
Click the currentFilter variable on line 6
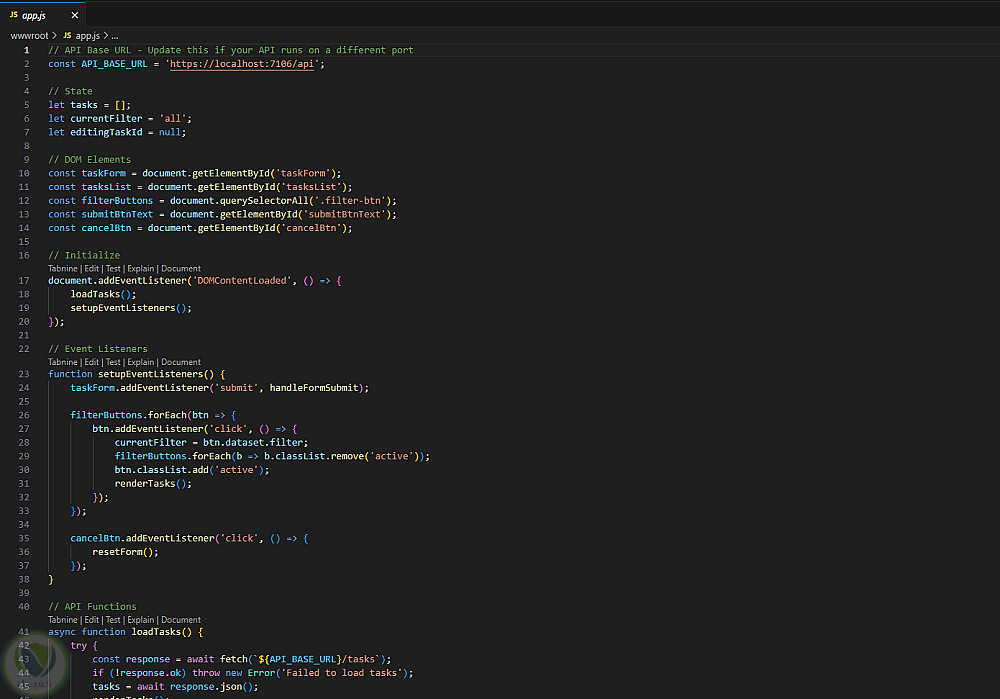tap(107, 119)
